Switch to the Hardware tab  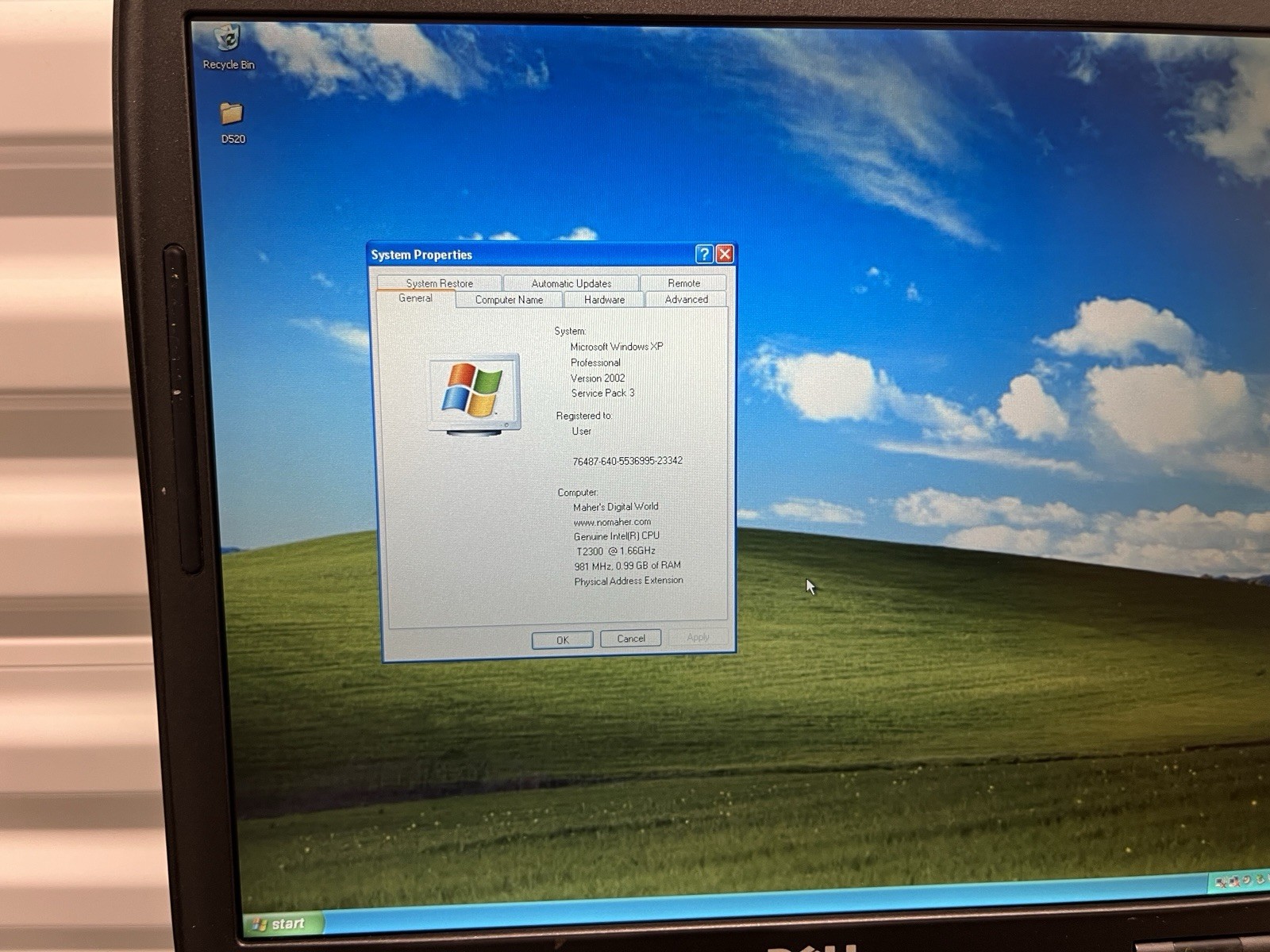tap(604, 300)
